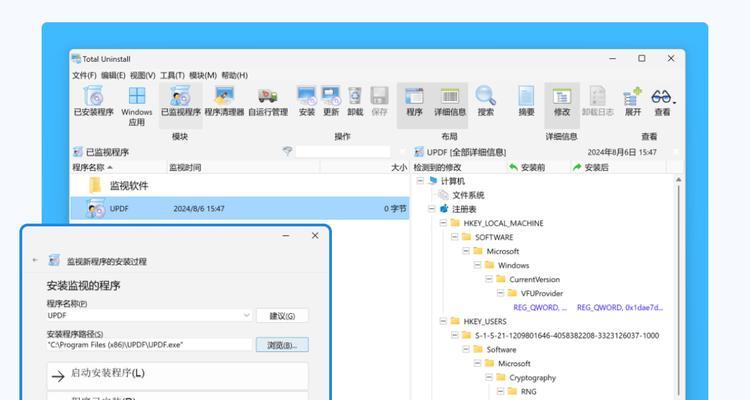The width and height of the screenshot is (750, 400).
Task: Select the REG_QWORD, 0x1dae7d... value
Action: point(620,307)
